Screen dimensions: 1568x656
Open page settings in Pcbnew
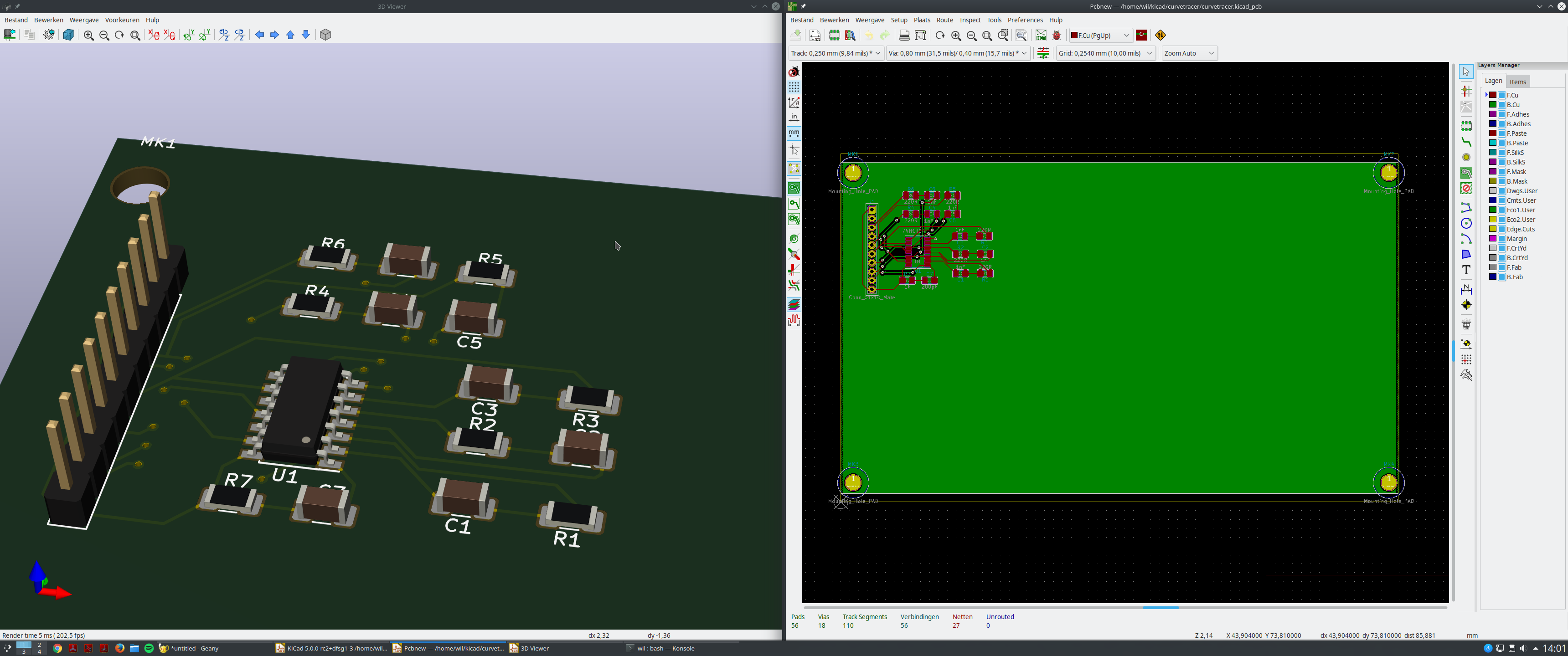point(815,35)
